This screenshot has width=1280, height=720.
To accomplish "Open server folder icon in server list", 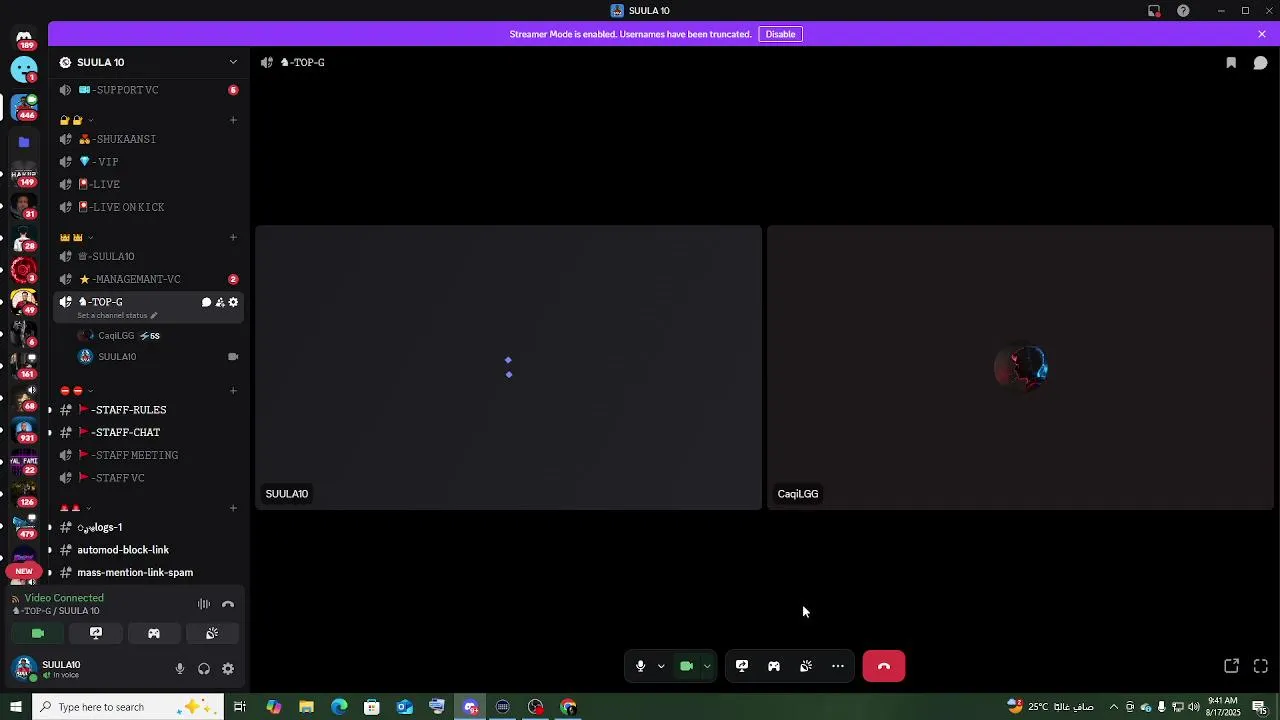I will (x=24, y=142).
